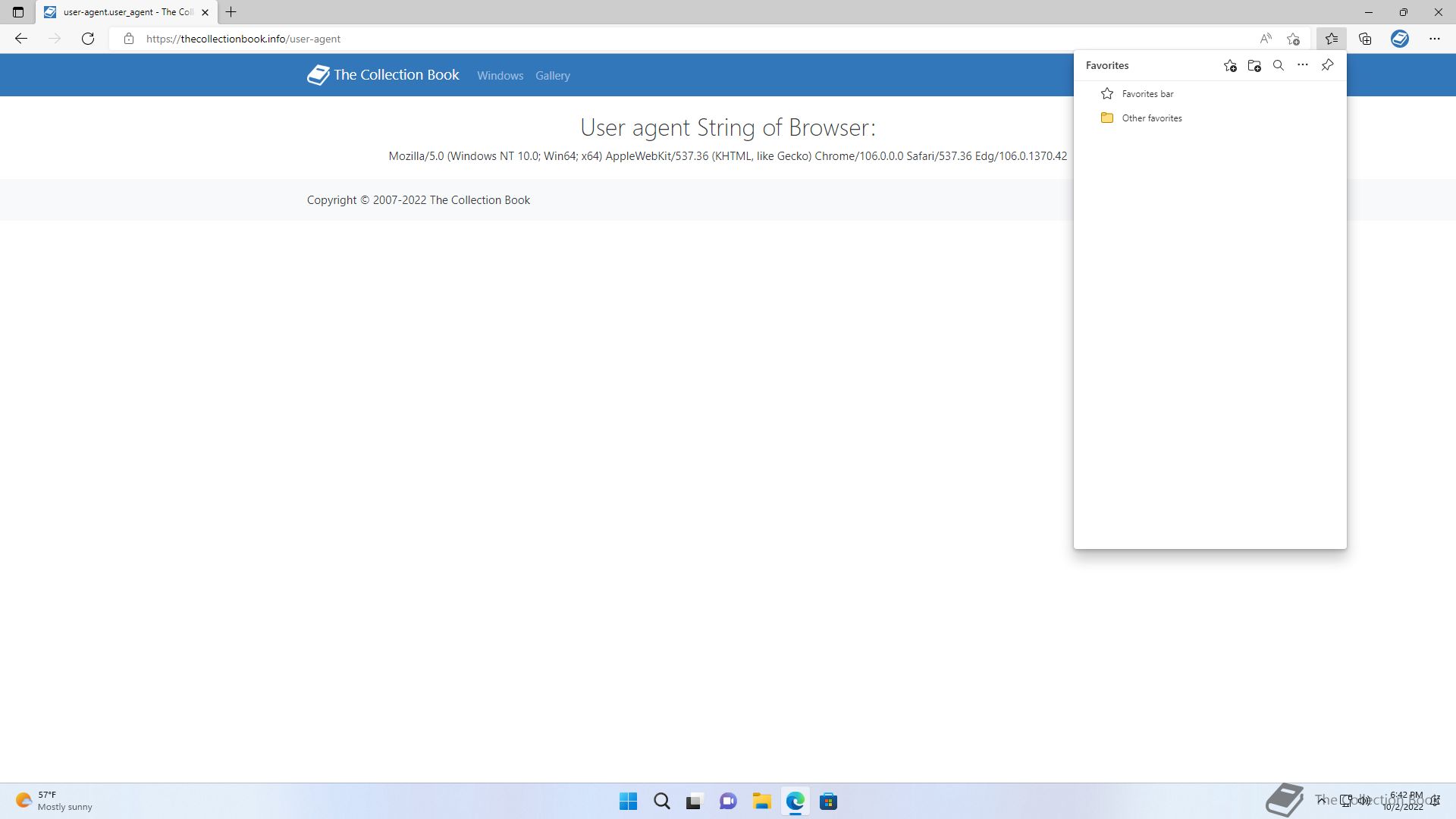Screen dimensions: 1456x819
Task: Click The Collection Book logo link
Action: [383, 75]
